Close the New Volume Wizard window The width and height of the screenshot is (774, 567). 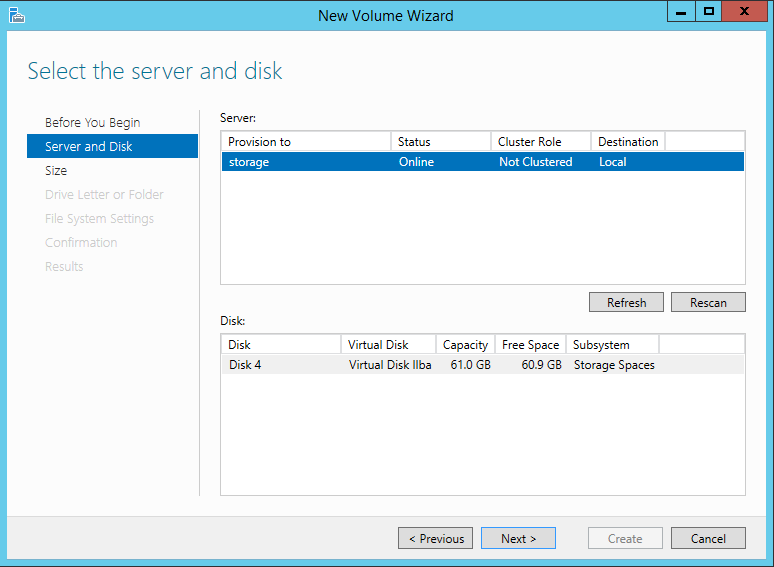pos(745,11)
